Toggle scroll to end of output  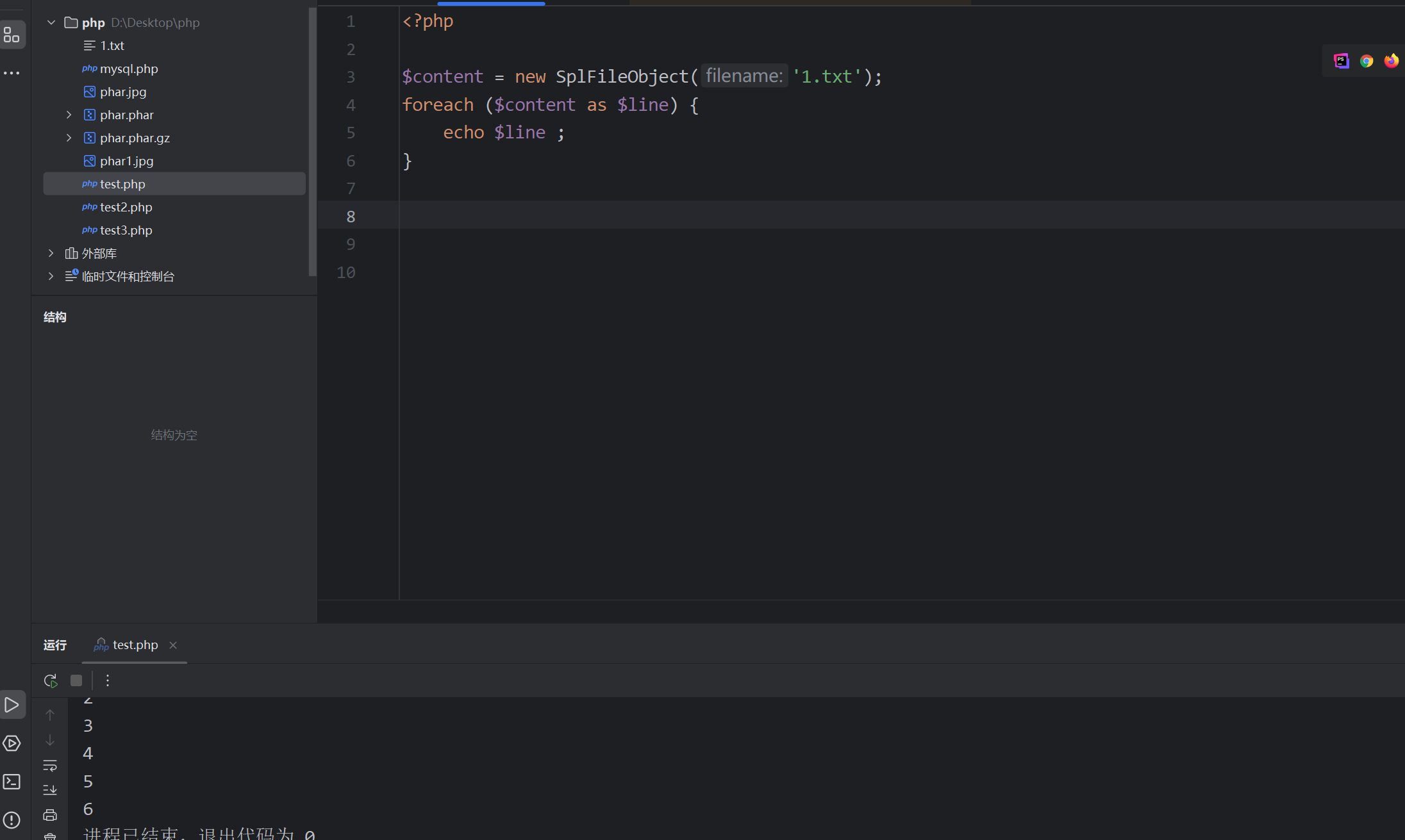click(x=50, y=790)
